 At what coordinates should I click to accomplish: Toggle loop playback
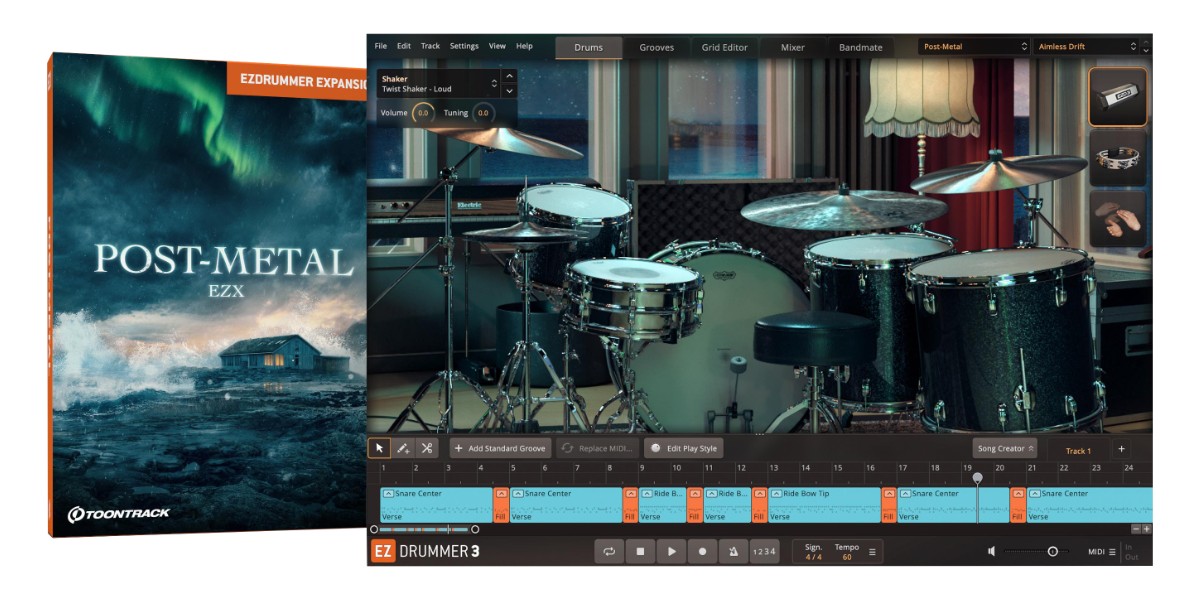[609, 551]
